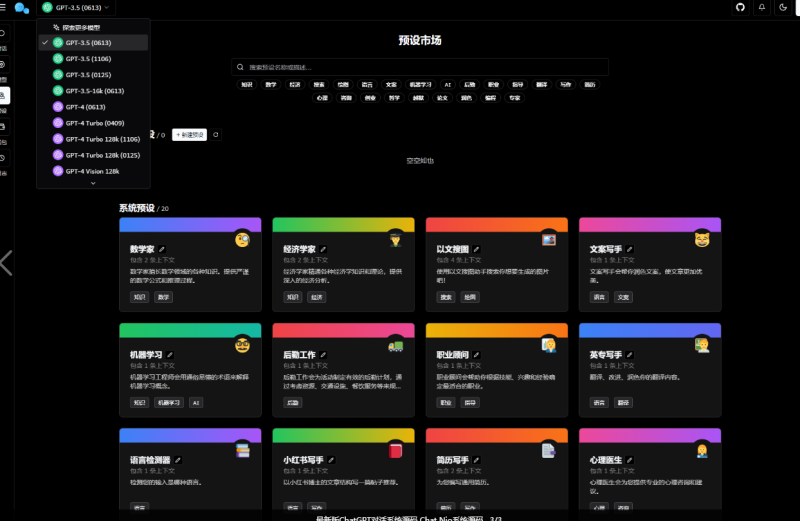Click the 文案写手 grinning cat avatar
Viewport: 800px width, 521px height.
(x=702, y=239)
